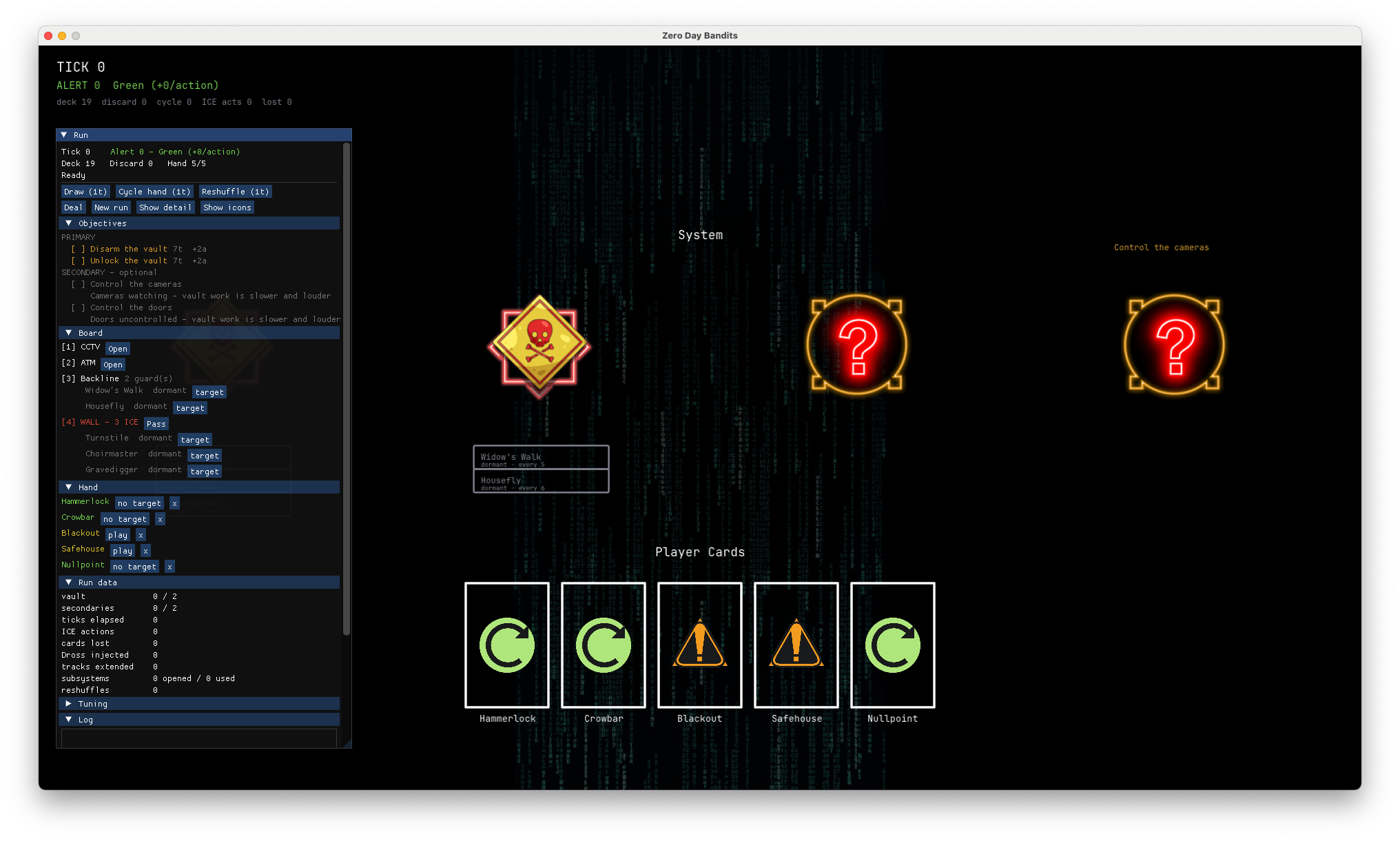Toggle the Show icons option

[x=227, y=207]
